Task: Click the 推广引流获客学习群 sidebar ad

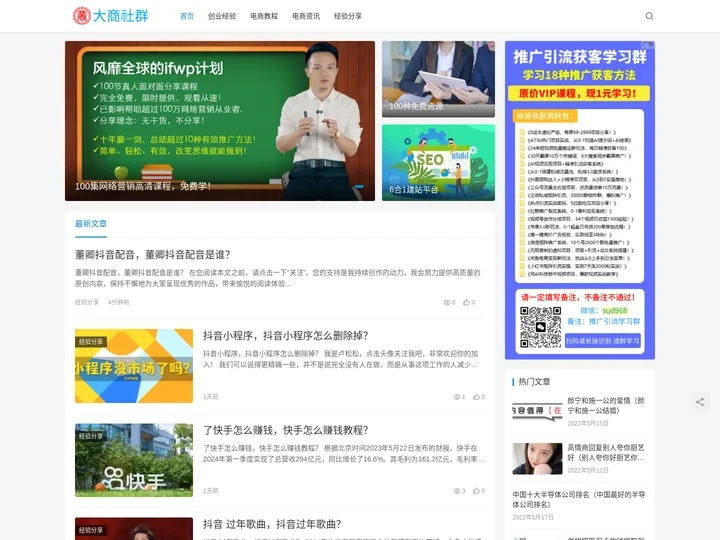Action: pyautogui.click(x=579, y=200)
